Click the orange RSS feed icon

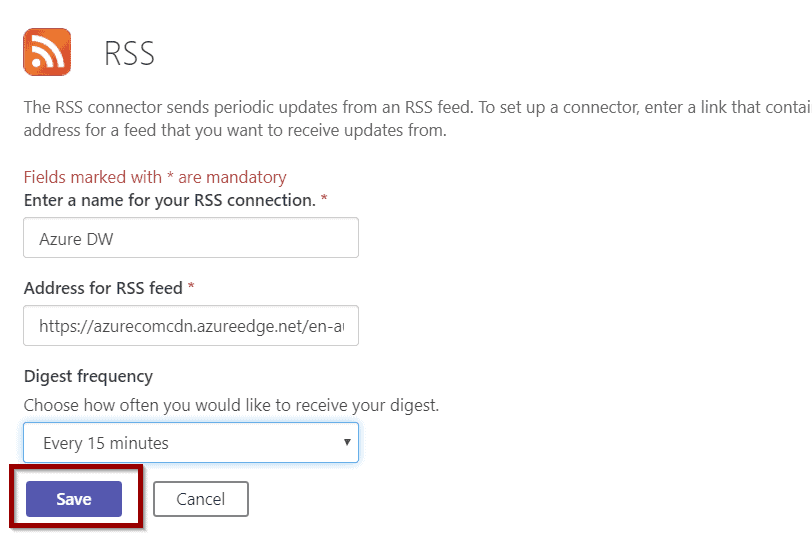click(47, 52)
